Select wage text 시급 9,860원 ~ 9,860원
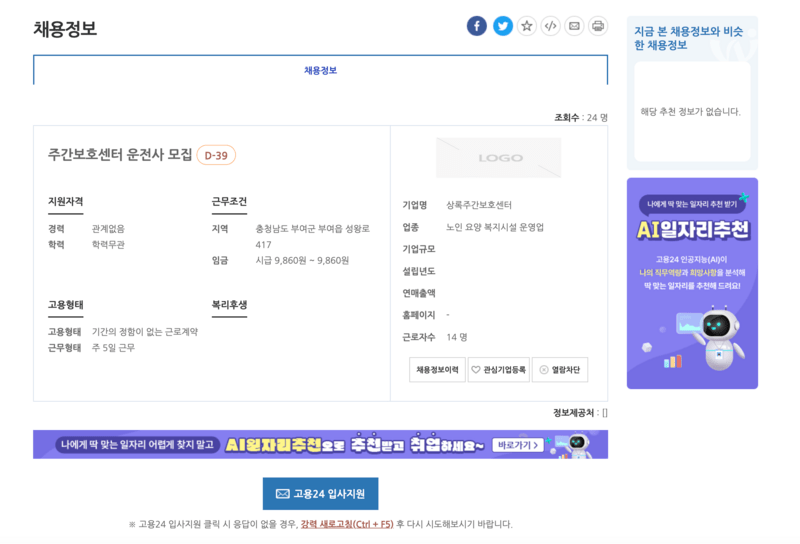Viewport: 800px width, 544px height. (302, 260)
